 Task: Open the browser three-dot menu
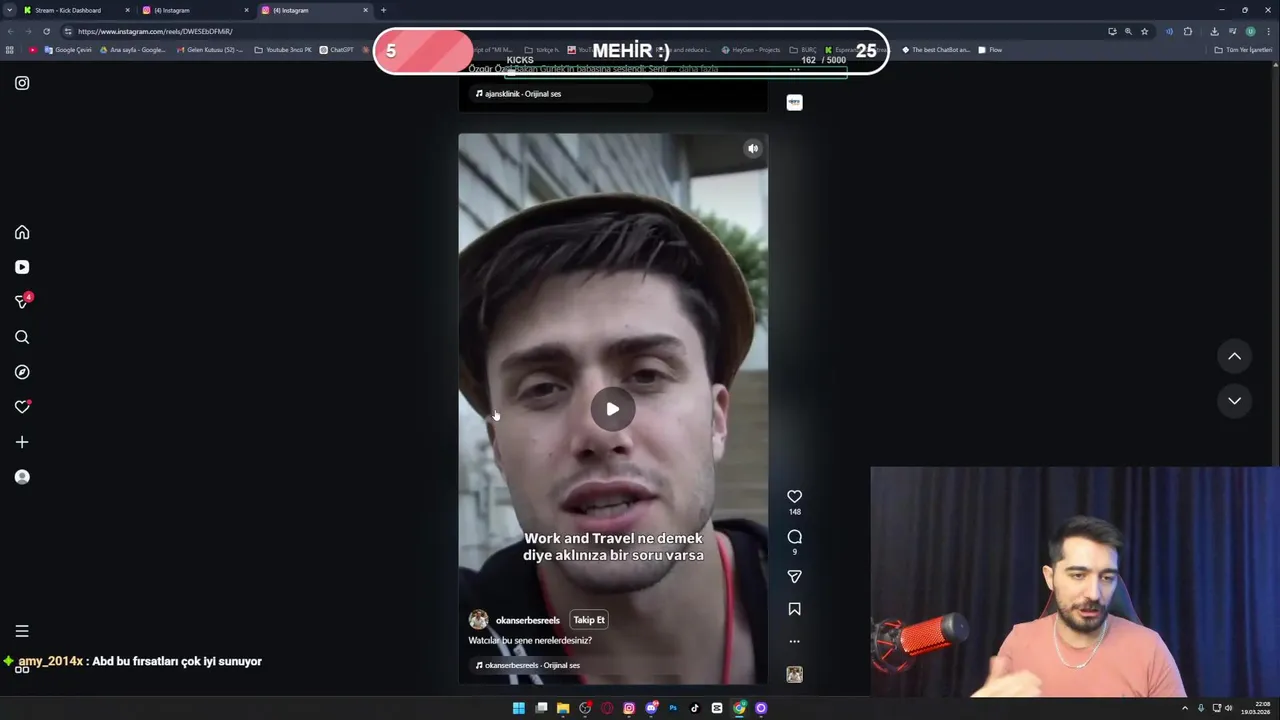click(1268, 31)
